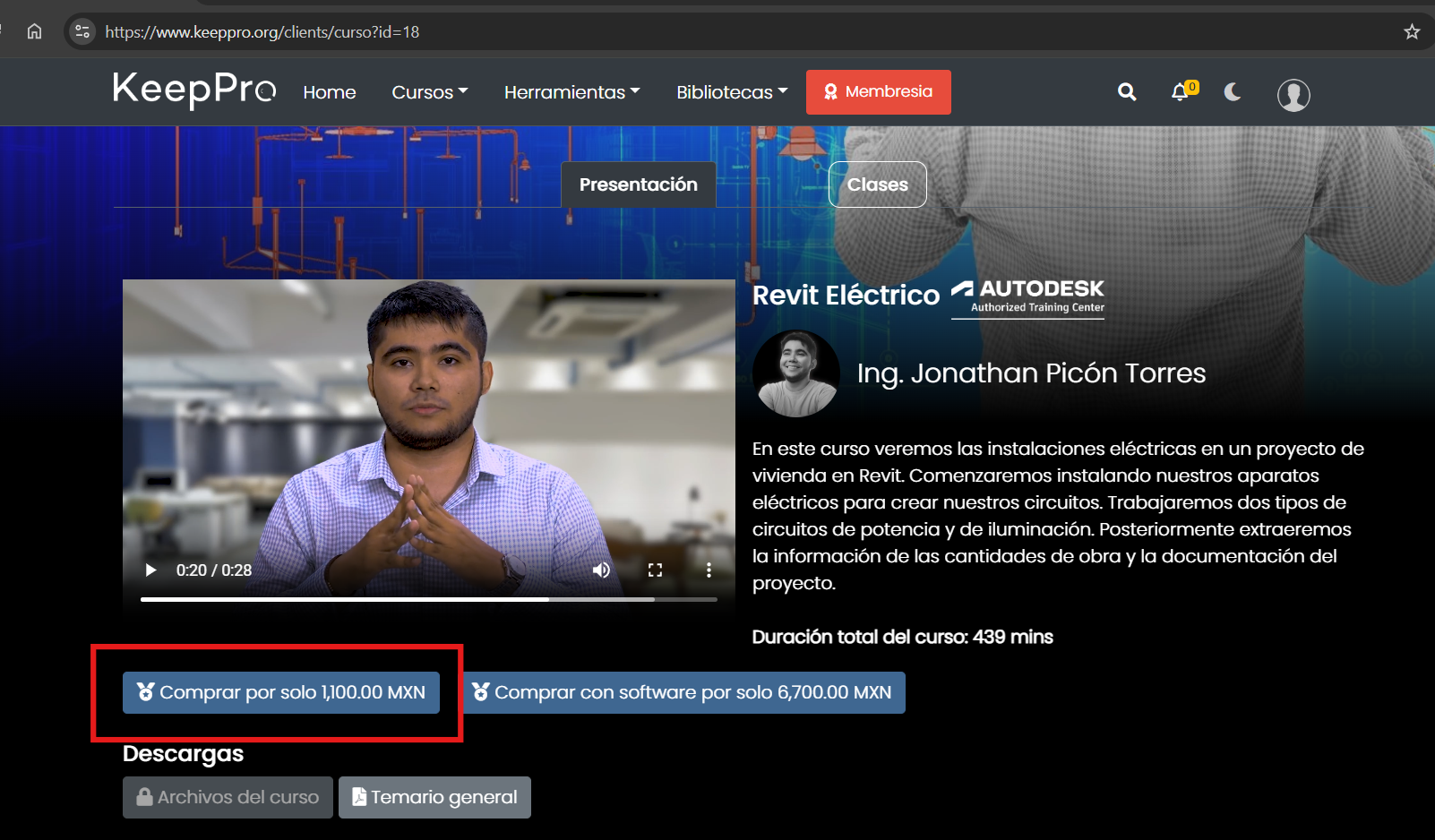Mute the video with speaker icon
Screen dimensions: 1435x840
tap(601, 570)
